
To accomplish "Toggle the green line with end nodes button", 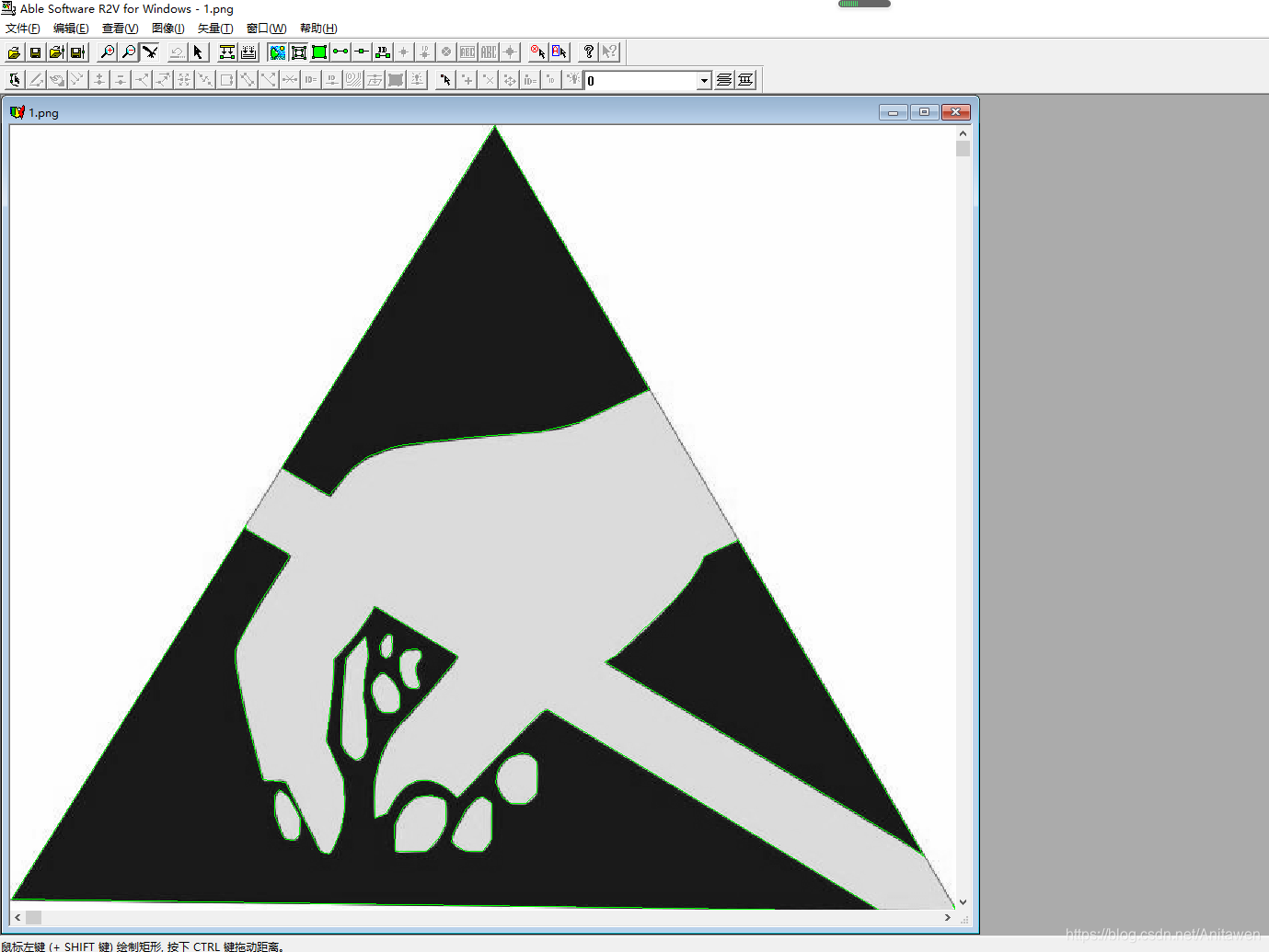I will click(x=340, y=52).
